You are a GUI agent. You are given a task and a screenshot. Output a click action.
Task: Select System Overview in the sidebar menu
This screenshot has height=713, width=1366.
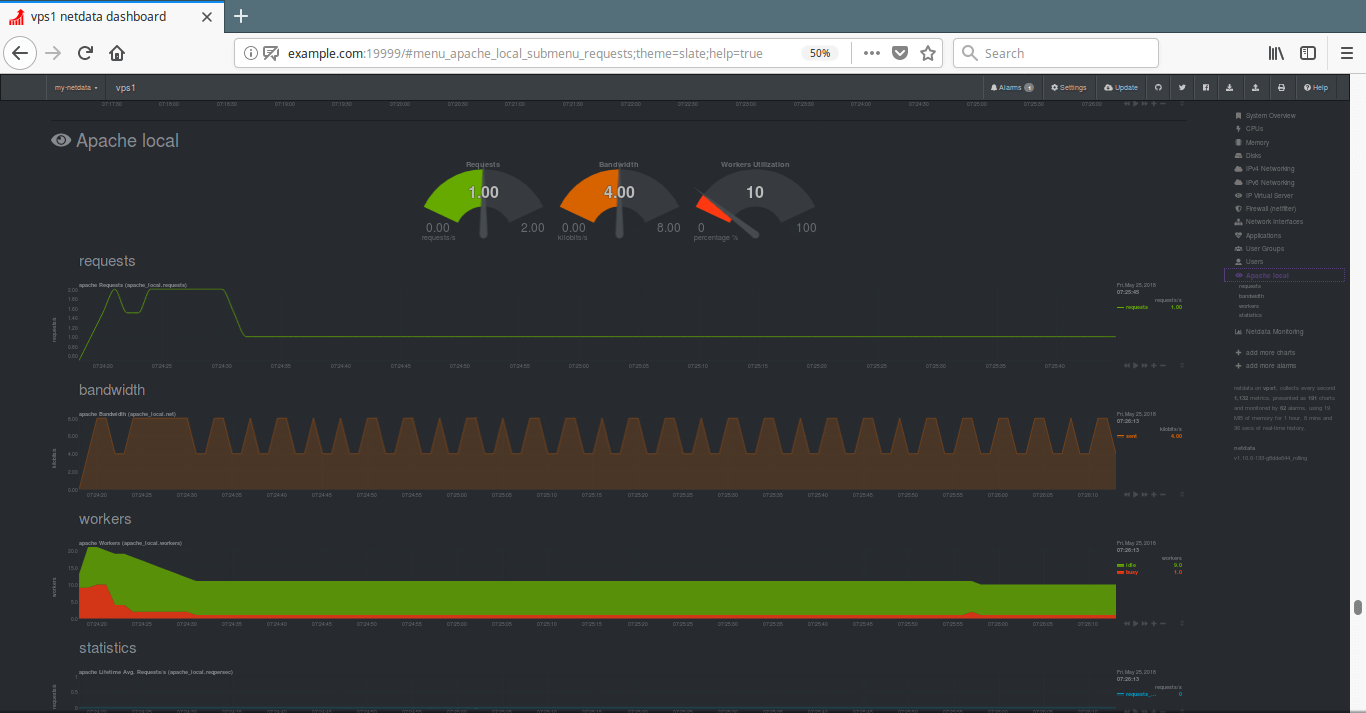click(x=1270, y=116)
